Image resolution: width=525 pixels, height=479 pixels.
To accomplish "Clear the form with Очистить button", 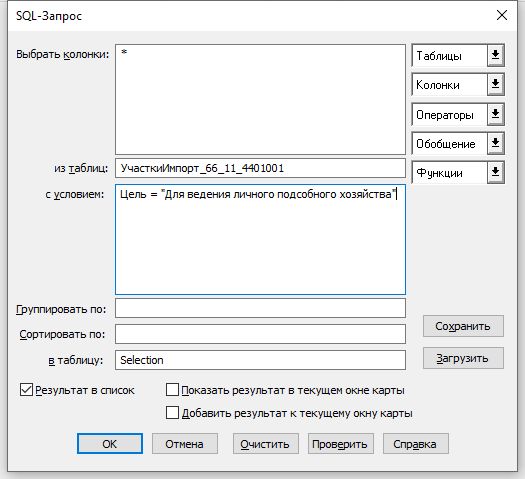I will click(x=266, y=444).
